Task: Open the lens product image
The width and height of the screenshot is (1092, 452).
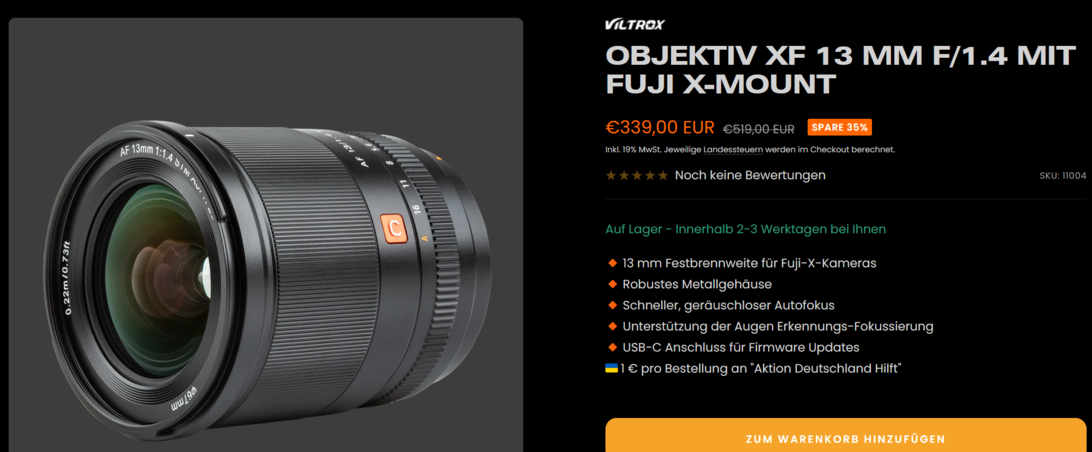Action: pyautogui.click(x=265, y=235)
